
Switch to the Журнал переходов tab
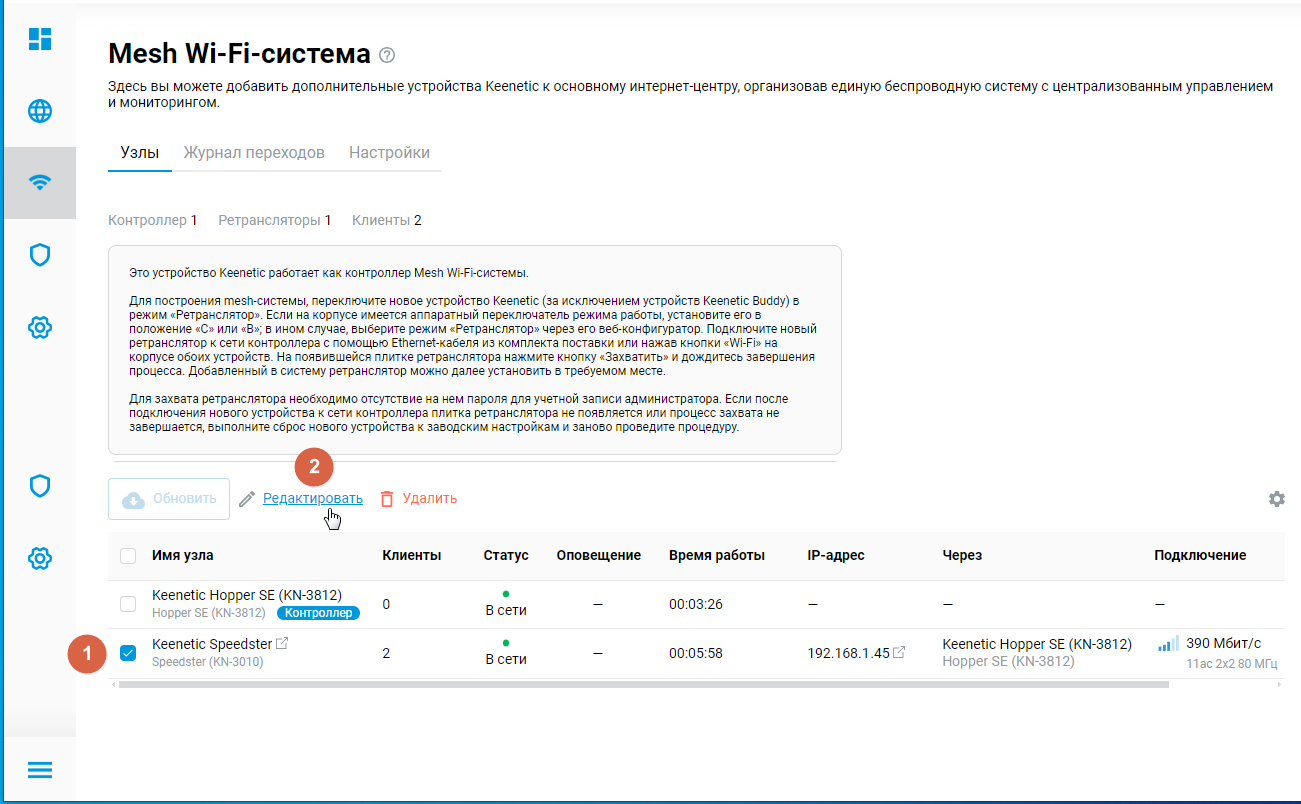click(x=254, y=153)
